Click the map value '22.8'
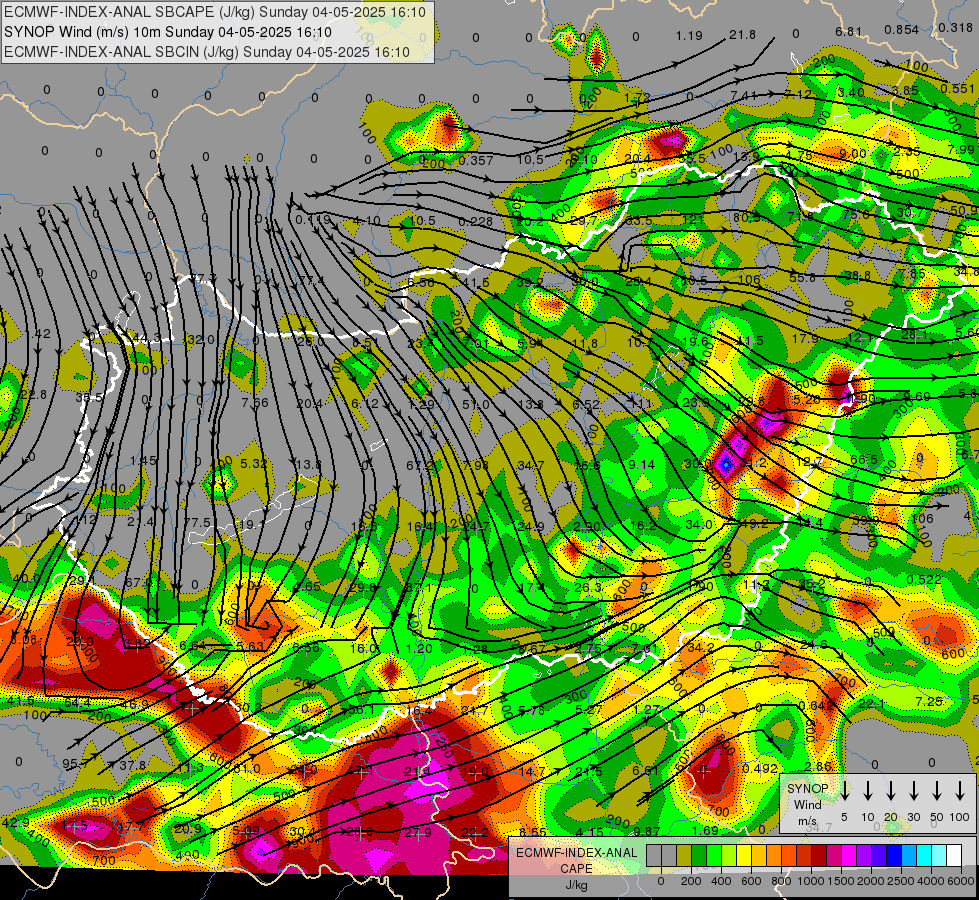 (34, 395)
